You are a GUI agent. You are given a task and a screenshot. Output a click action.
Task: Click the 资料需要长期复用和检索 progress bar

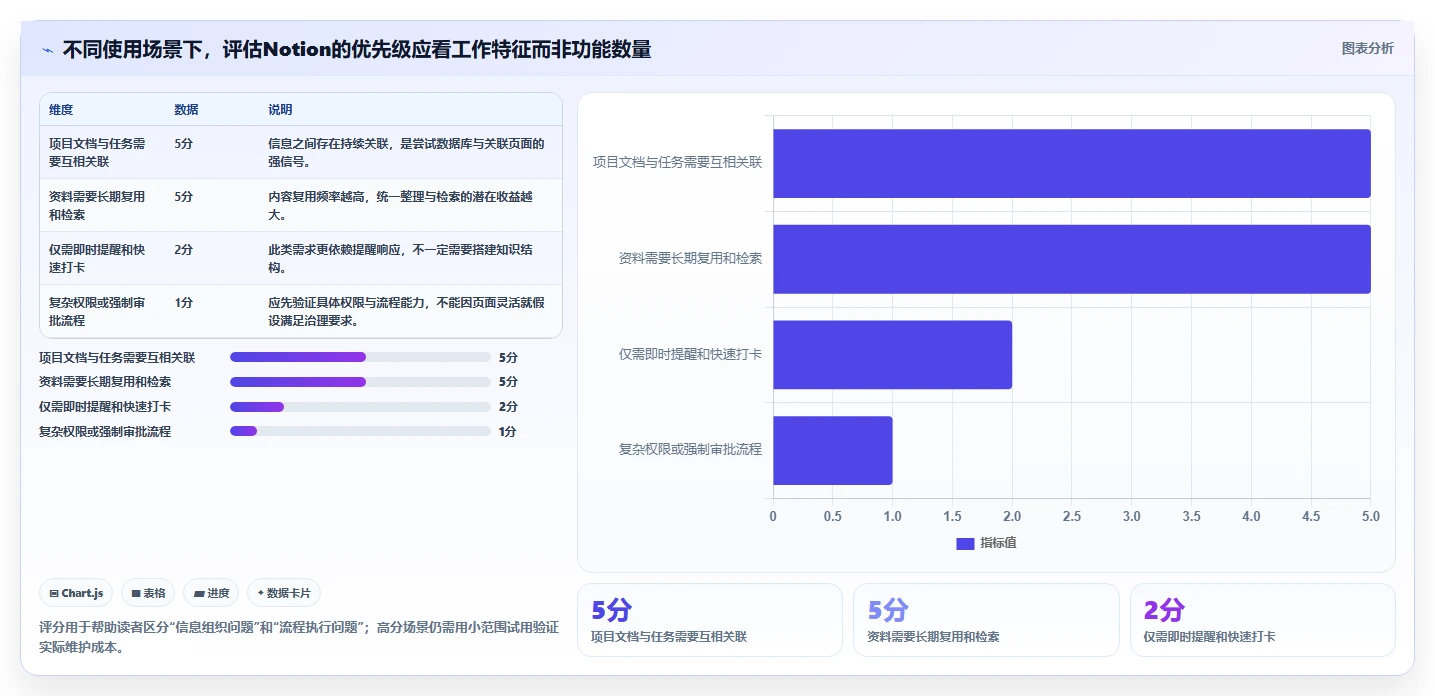pos(360,382)
